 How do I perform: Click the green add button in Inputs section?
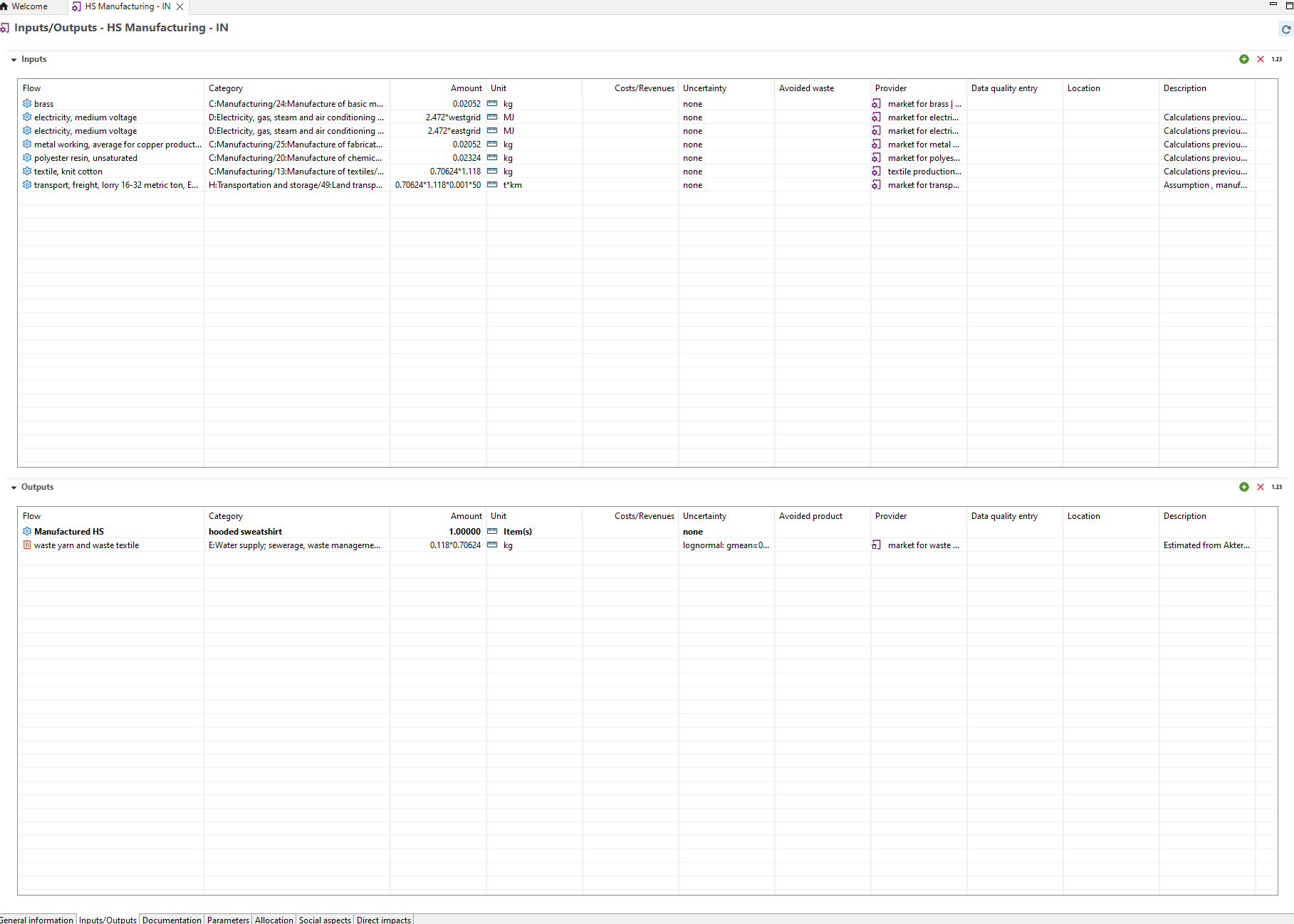point(1243,59)
